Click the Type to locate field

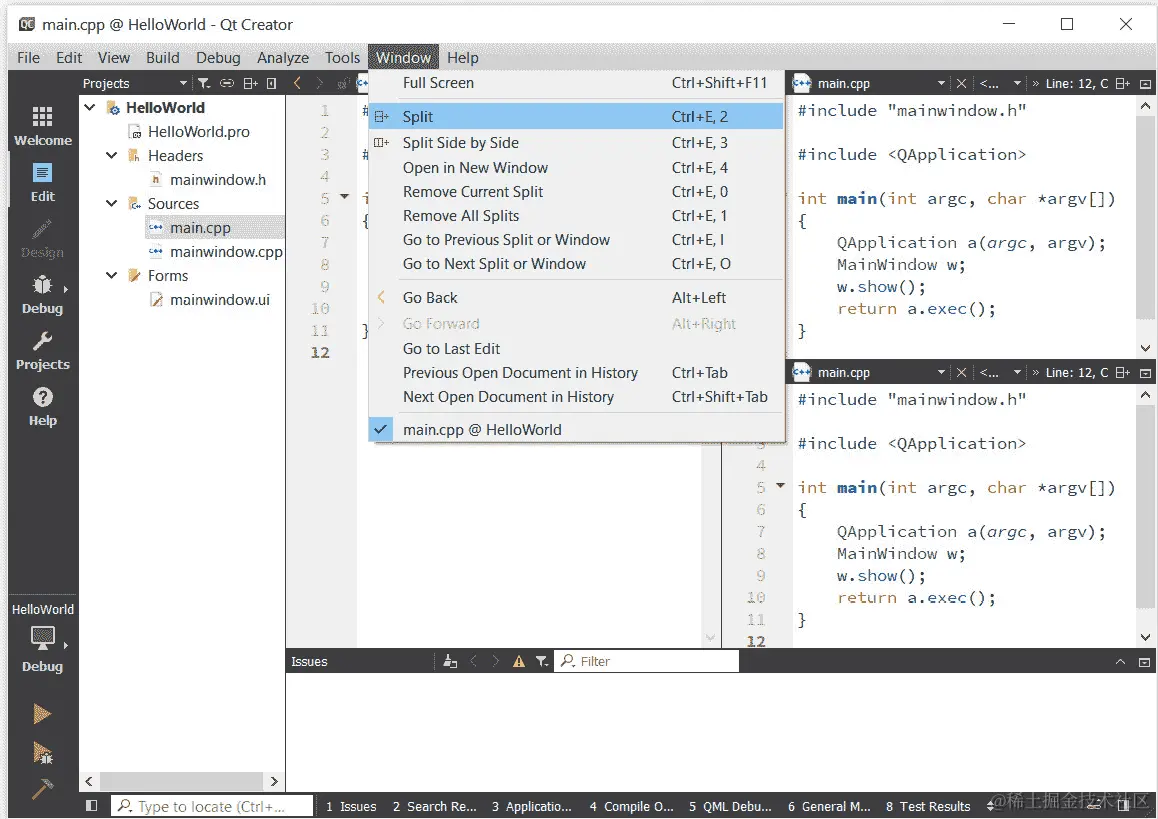(x=212, y=806)
